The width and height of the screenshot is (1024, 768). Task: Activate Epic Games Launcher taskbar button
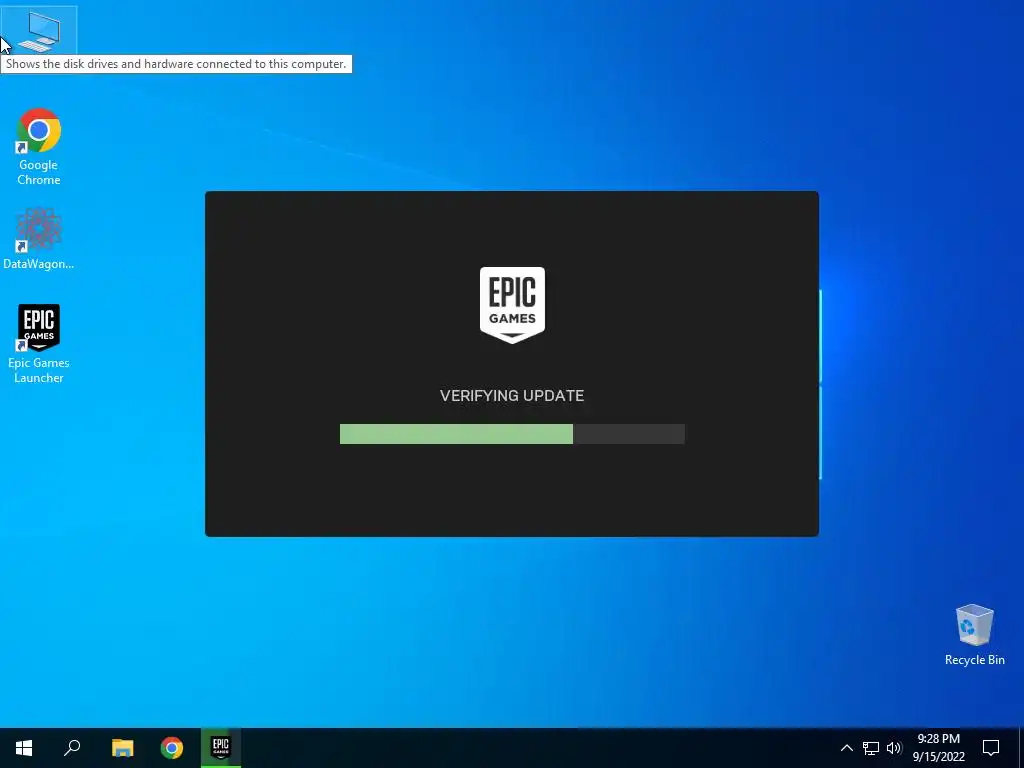click(x=221, y=748)
